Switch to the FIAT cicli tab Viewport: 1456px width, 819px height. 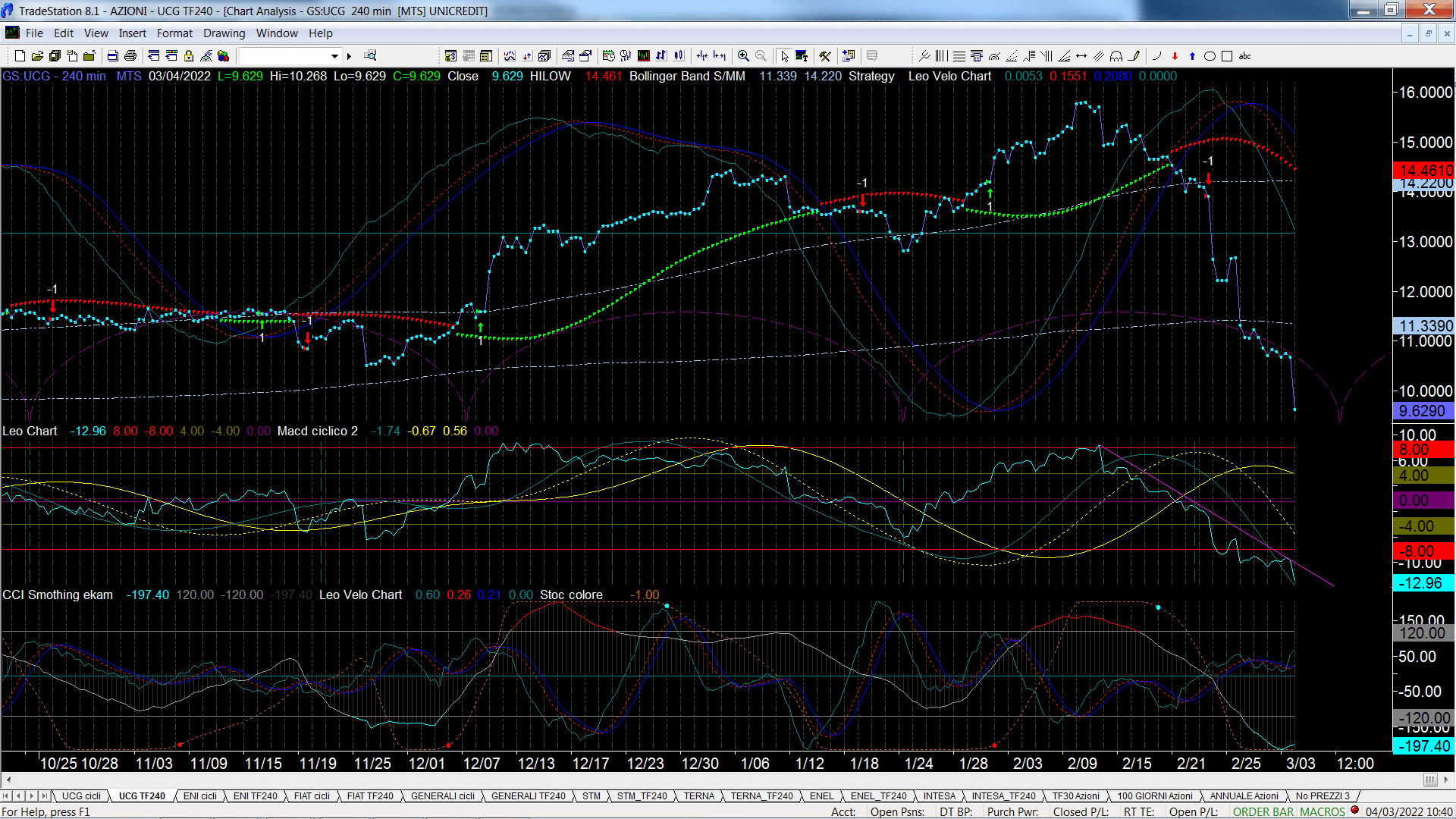click(312, 795)
